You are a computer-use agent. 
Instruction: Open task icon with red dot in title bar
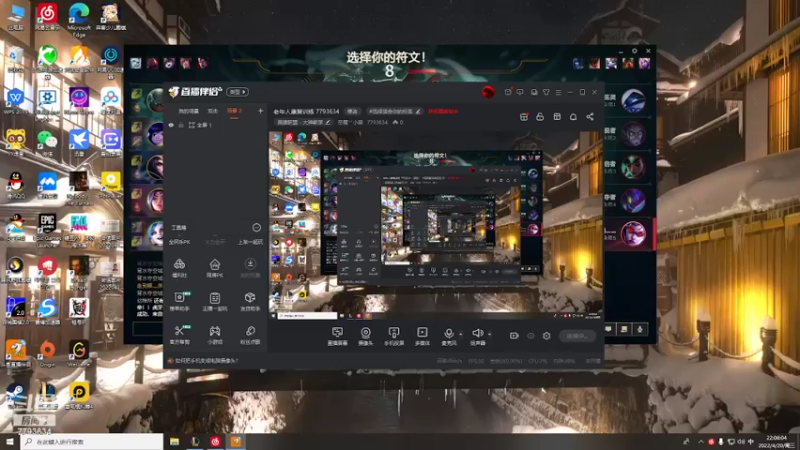(x=508, y=92)
